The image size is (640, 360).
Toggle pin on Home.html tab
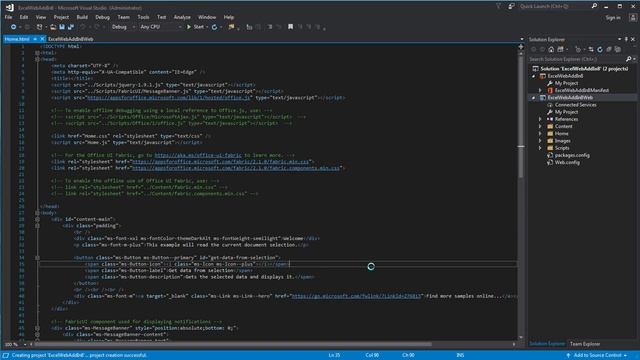(35, 39)
